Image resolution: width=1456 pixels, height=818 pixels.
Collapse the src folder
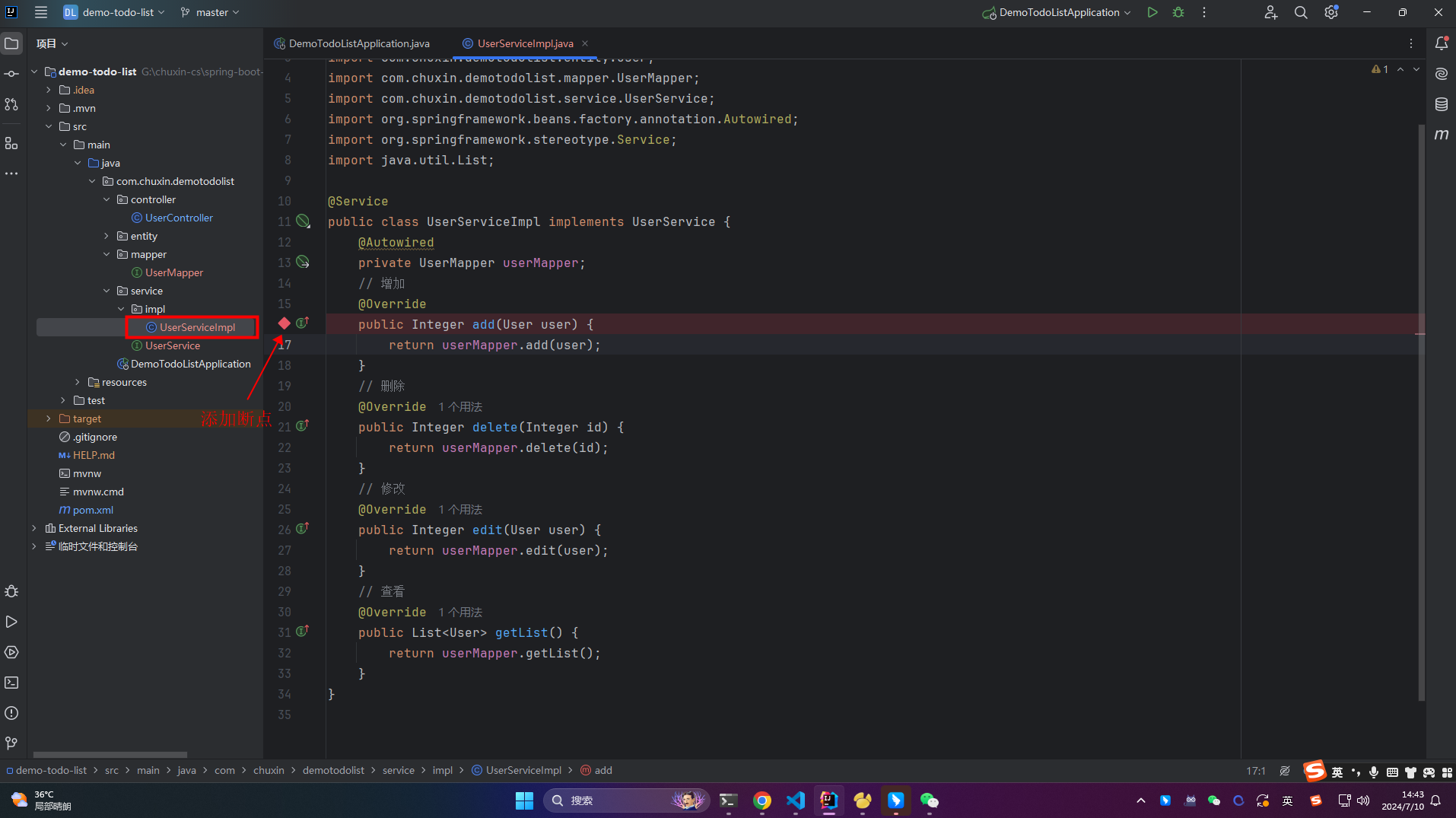coord(49,126)
